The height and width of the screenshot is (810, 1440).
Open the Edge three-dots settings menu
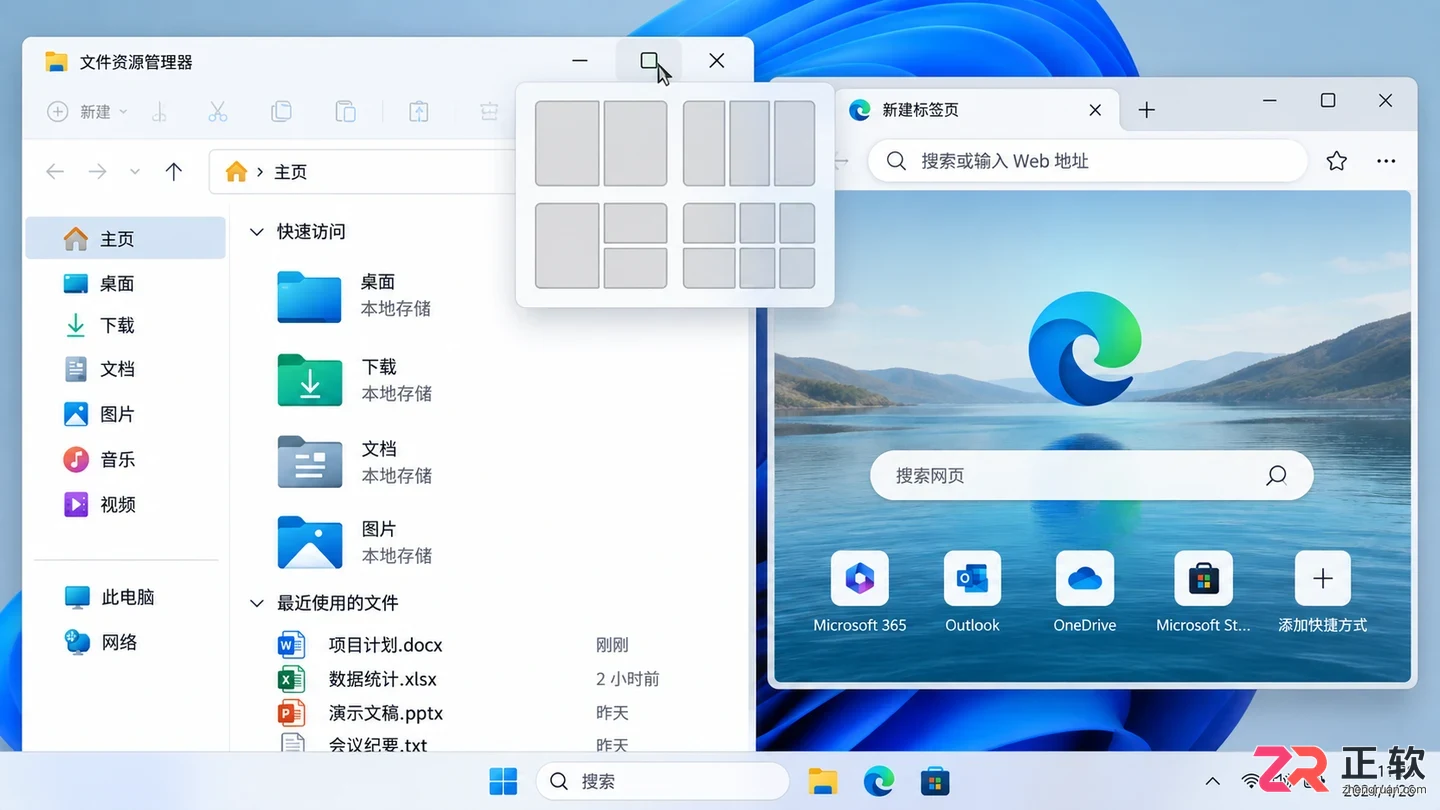coord(1386,161)
